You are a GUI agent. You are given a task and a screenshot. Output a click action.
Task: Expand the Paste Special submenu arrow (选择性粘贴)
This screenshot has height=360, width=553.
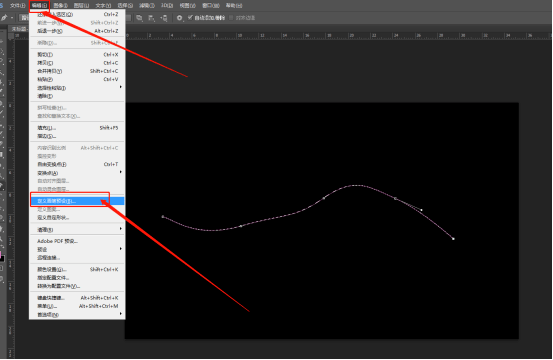click(x=121, y=87)
